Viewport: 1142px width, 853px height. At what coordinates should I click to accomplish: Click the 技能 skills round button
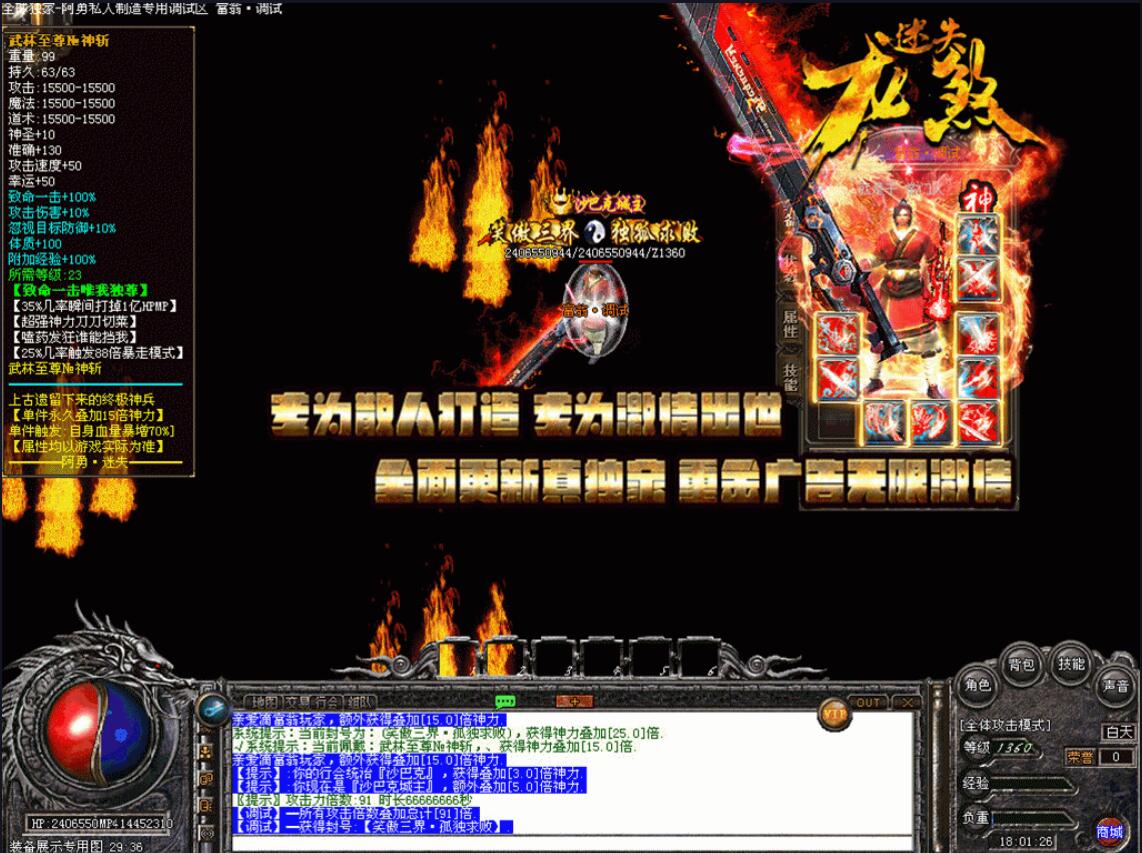[x=1071, y=664]
